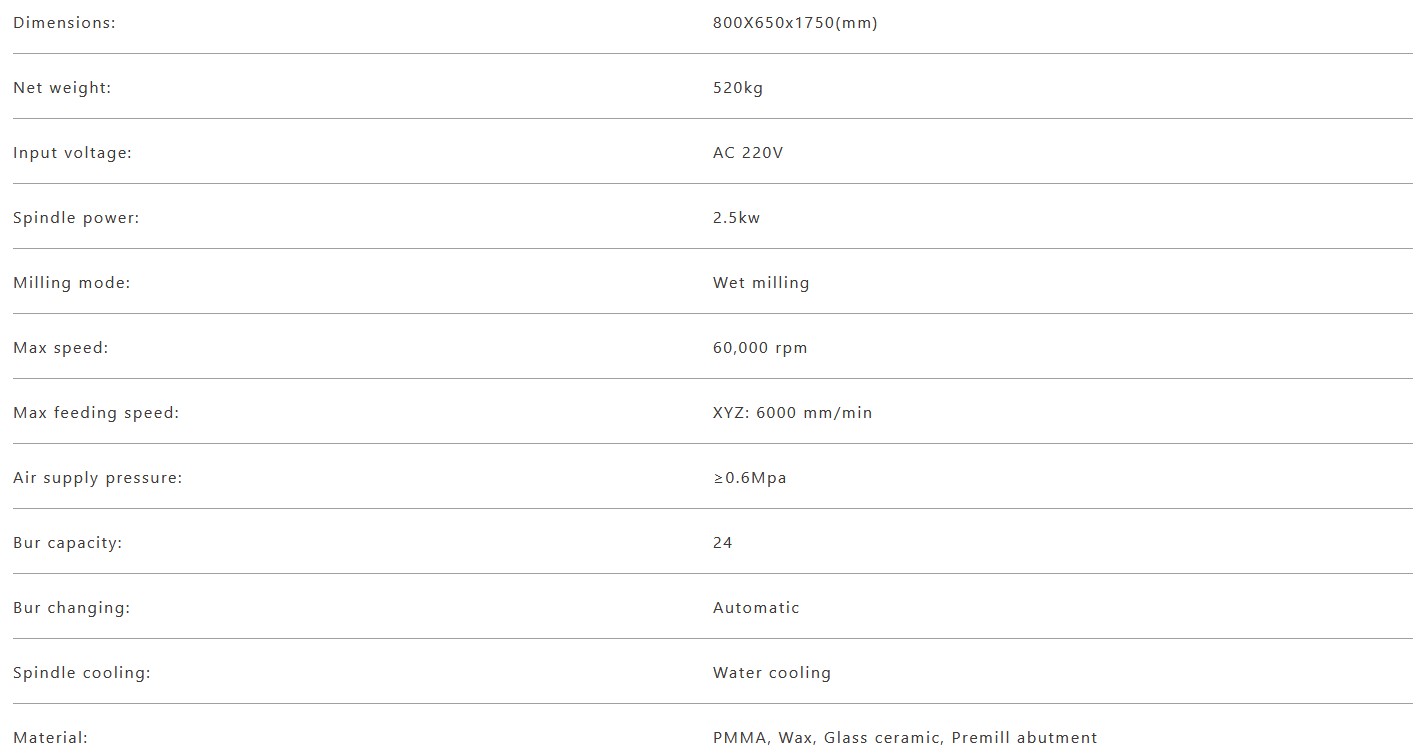The width and height of the screenshot is (1427, 754).
Task: Click the Input voltage label
Action: click(x=72, y=153)
